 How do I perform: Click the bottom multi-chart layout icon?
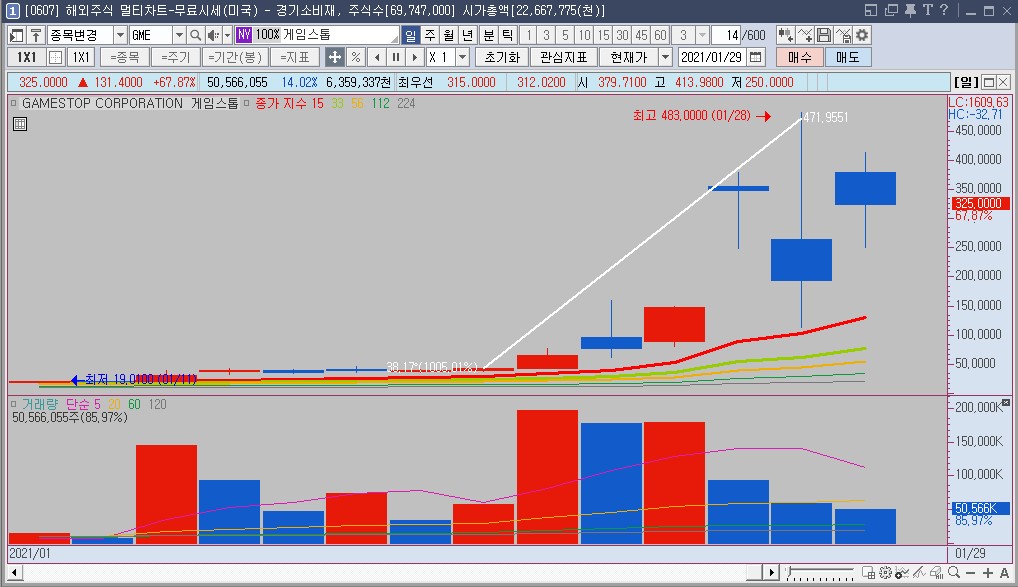[x=868, y=573]
